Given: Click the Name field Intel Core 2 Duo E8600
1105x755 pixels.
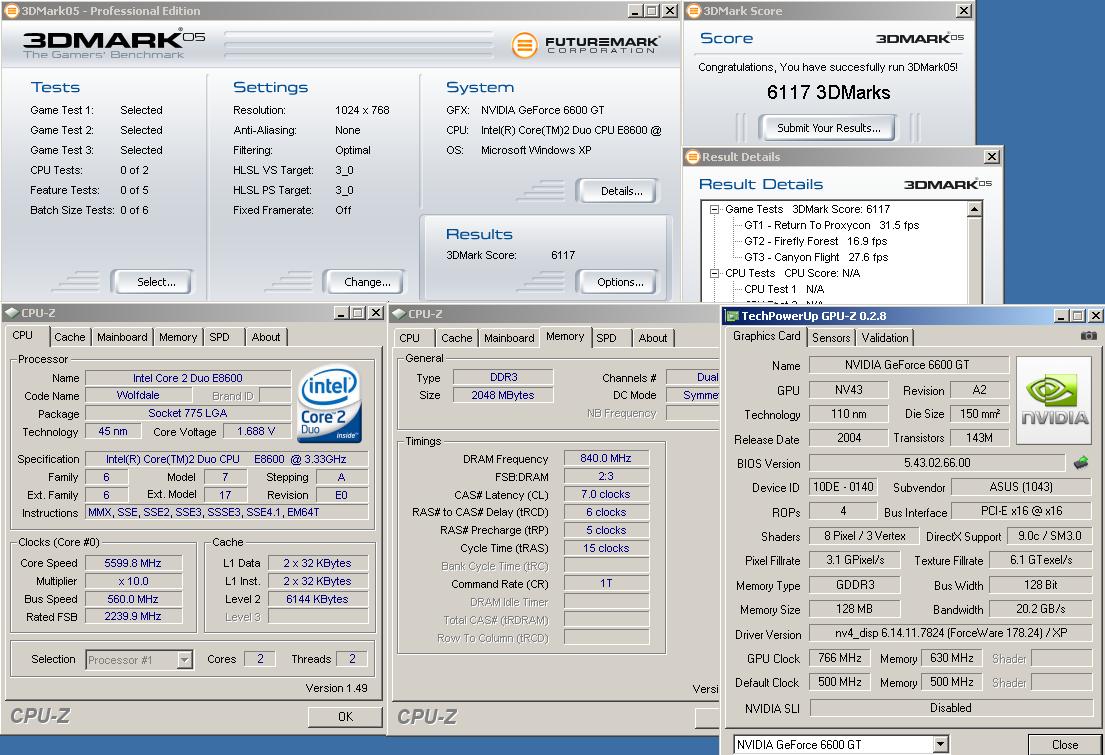Looking at the screenshot, I should [187, 378].
